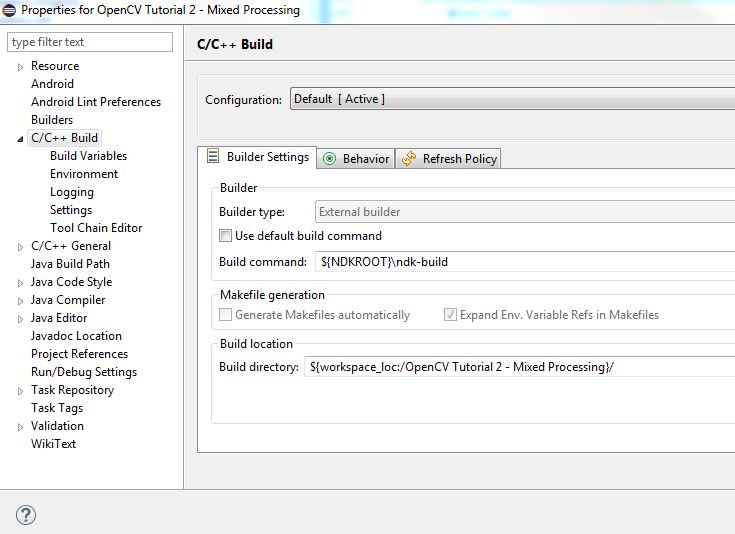Select Java Editor item
This screenshot has width=735, height=534.
point(59,318)
